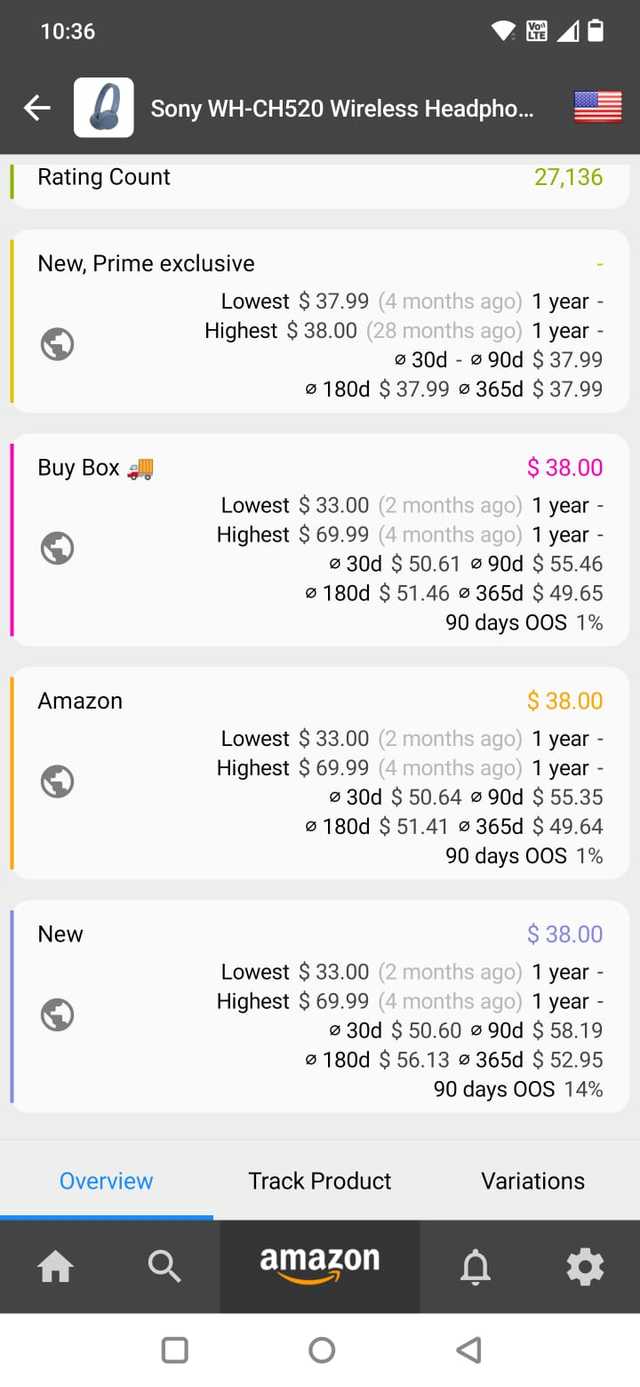Switch to Variations tab
This screenshot has width=640, height=1387.
click(533, 1181)
